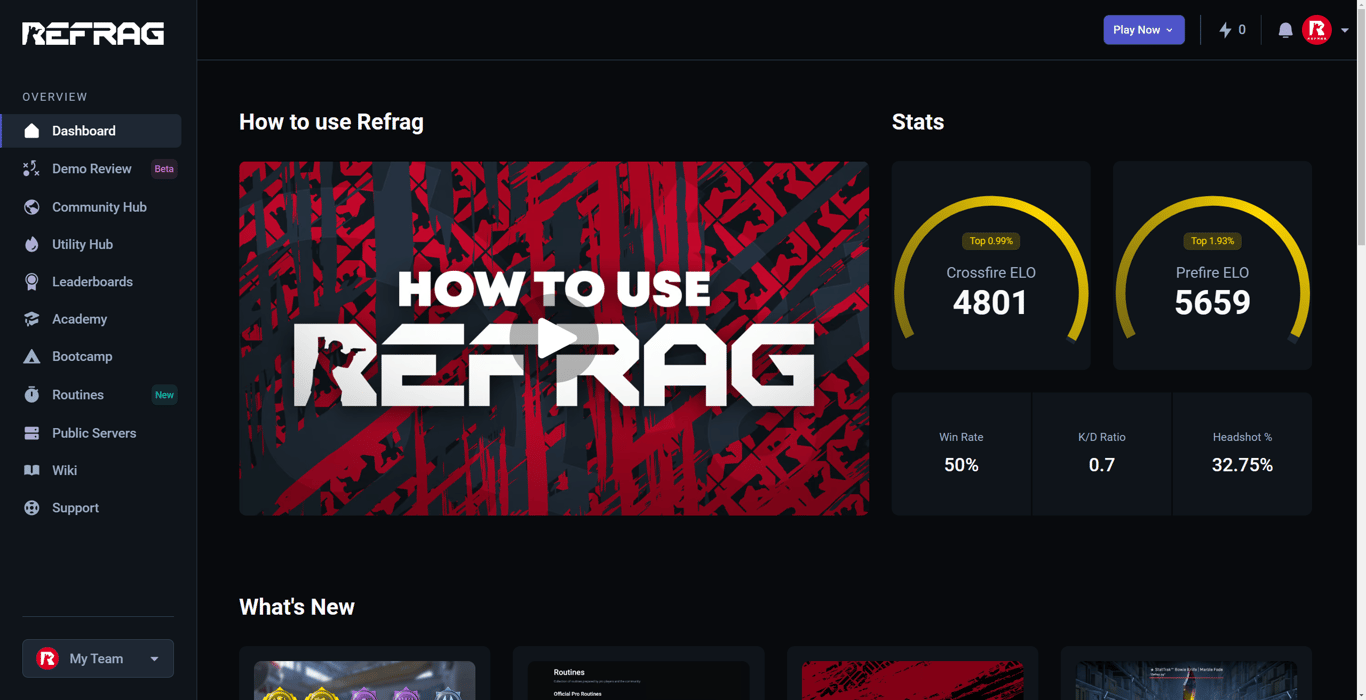Click the Win Rate stat card
The width and height of the screenshot is (1366, 700).
click(x=961, y=454)
